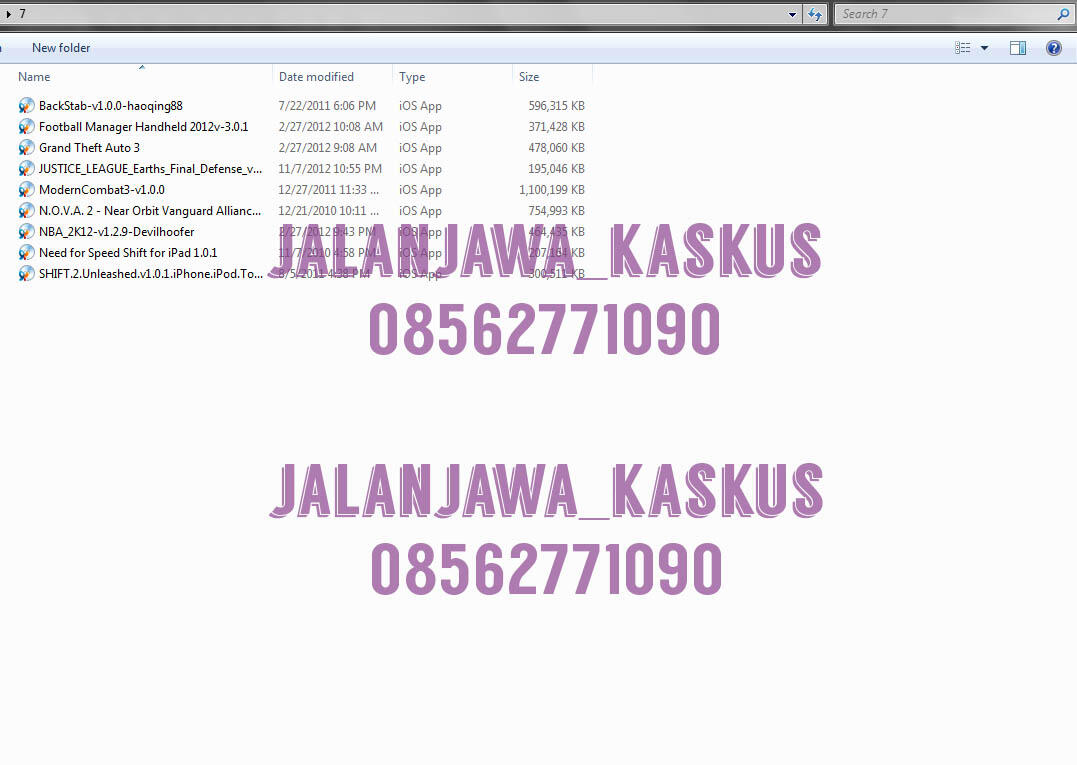1077x765 pixels.
Task: Click the size value 754,993 KB
Action: coord(556,211)
